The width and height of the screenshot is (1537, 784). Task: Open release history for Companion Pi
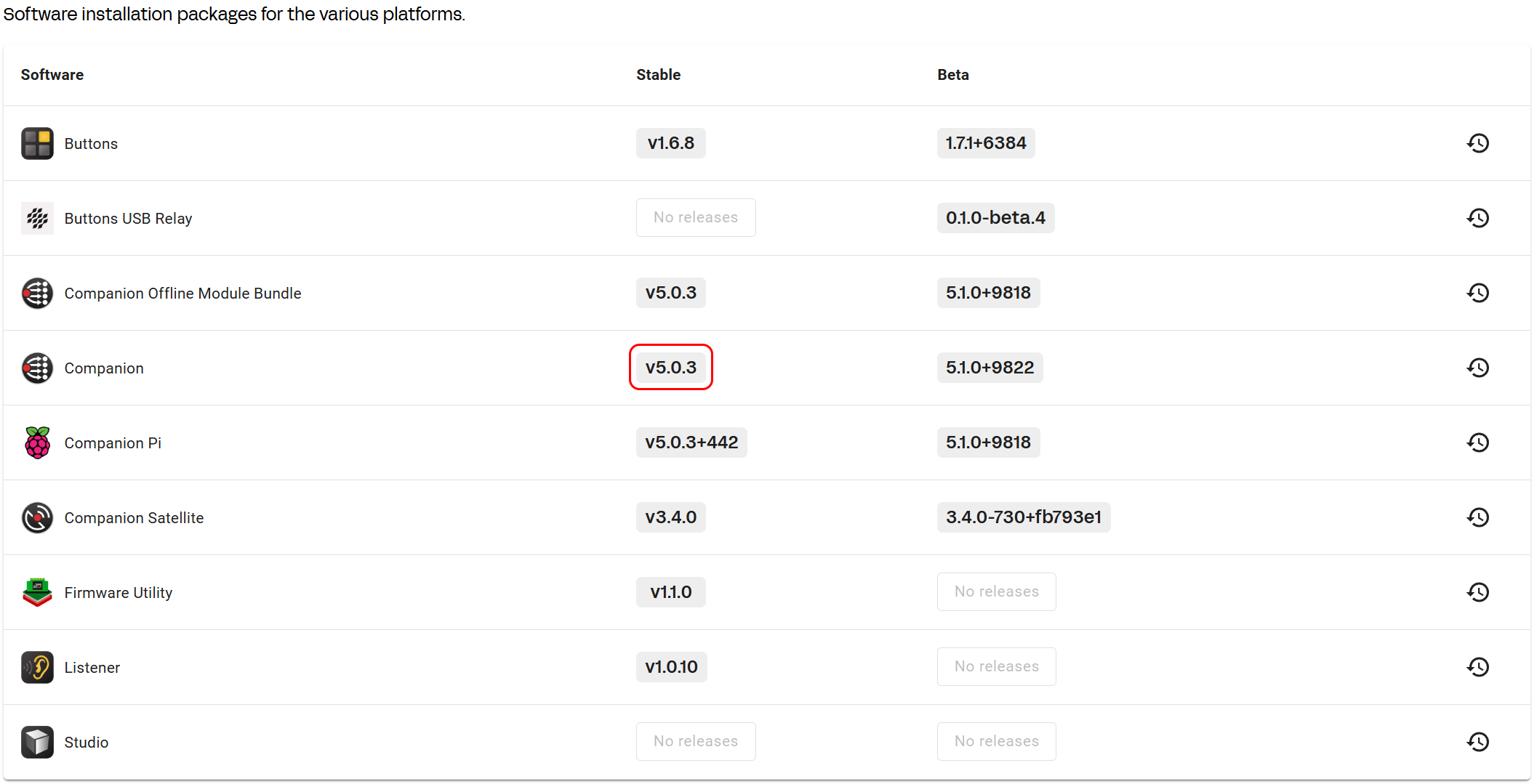click(x=1477, y=442)
